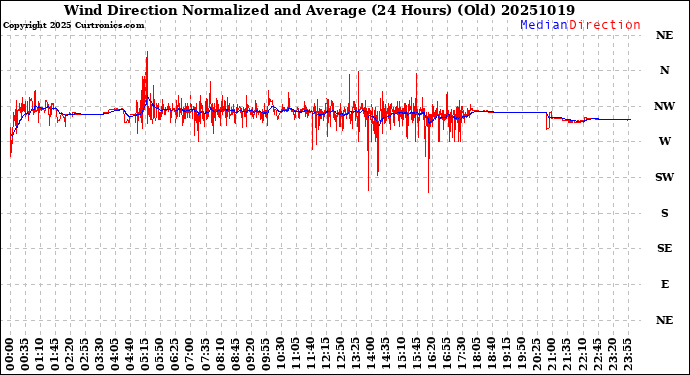Image resolution: width=690 pixels, height=375 pixels.
Task: Click the S direction axis label
Action: 664,213
